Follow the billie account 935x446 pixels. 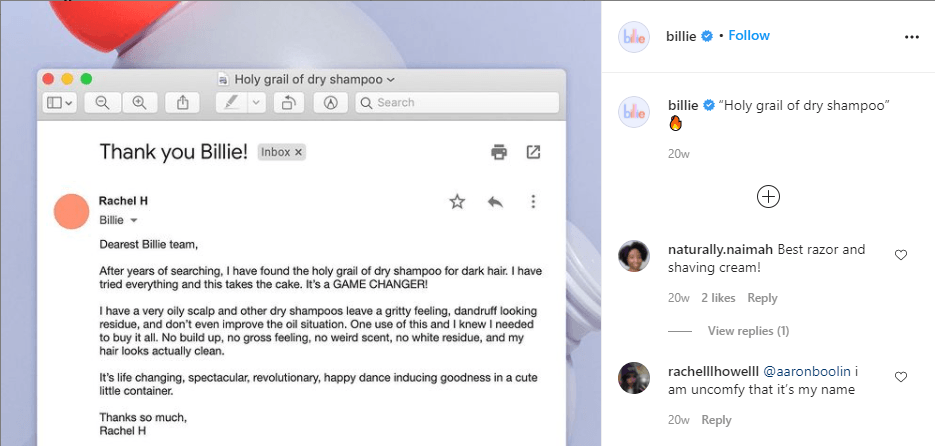(749, 36)
